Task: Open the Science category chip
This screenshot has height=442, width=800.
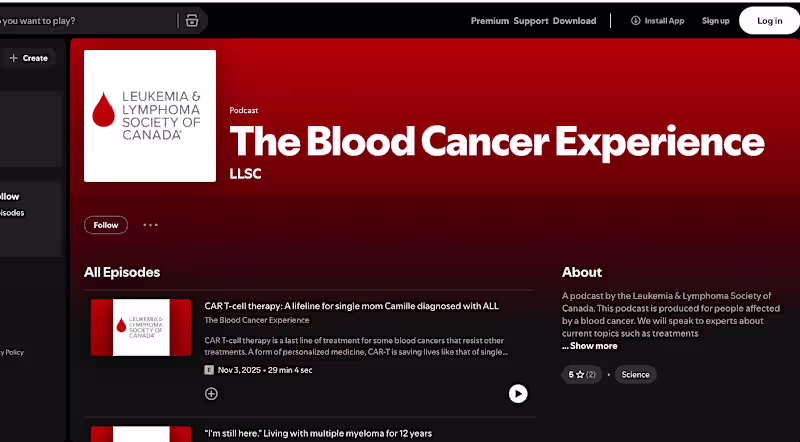Action: 635,375
